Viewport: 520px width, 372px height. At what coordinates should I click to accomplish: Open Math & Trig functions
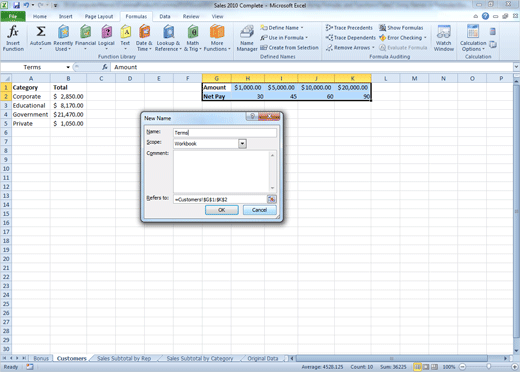point(193,38)
